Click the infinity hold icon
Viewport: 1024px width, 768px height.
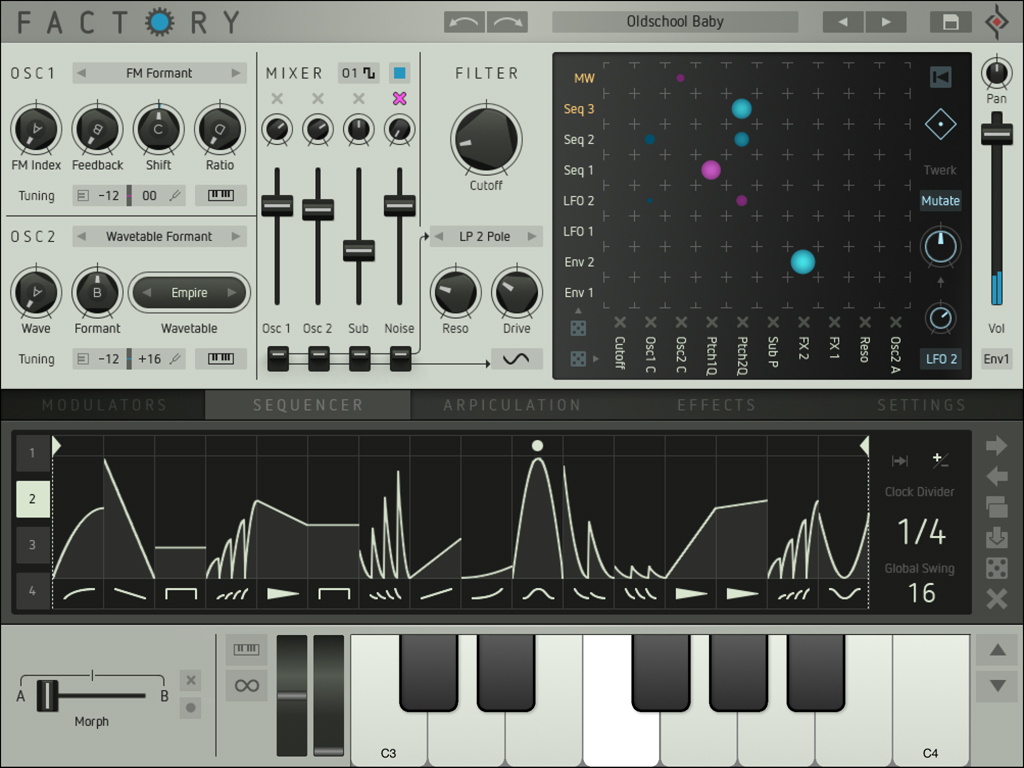[x=247, y=686]
